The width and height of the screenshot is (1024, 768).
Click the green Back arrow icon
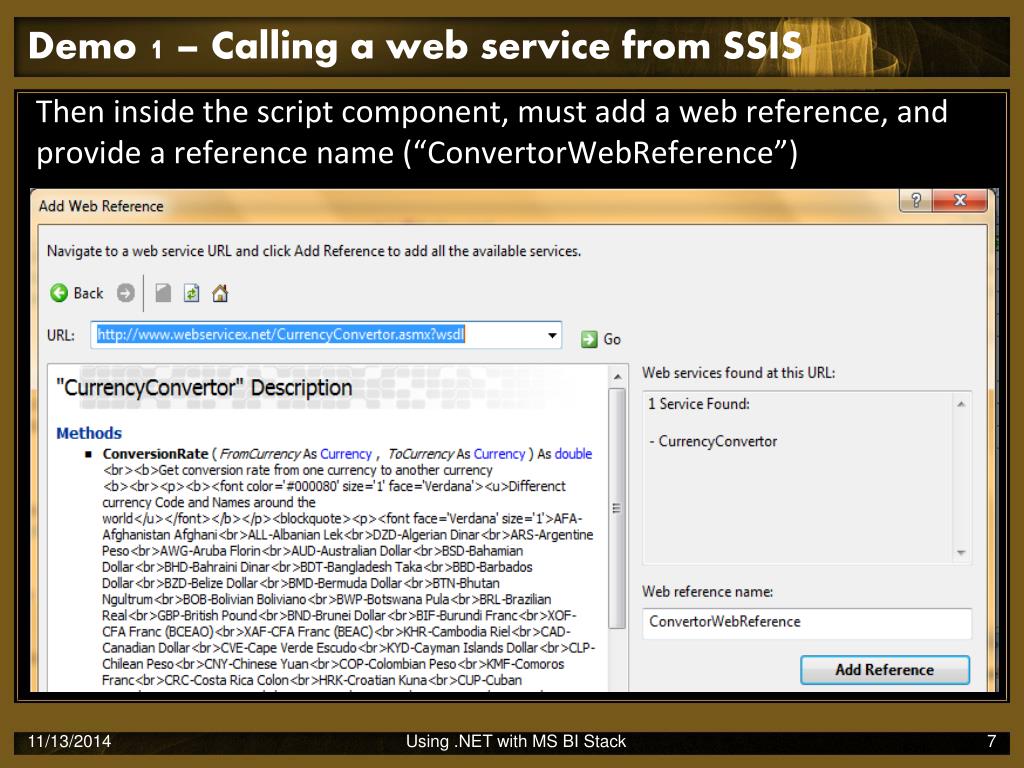[59, 293]
